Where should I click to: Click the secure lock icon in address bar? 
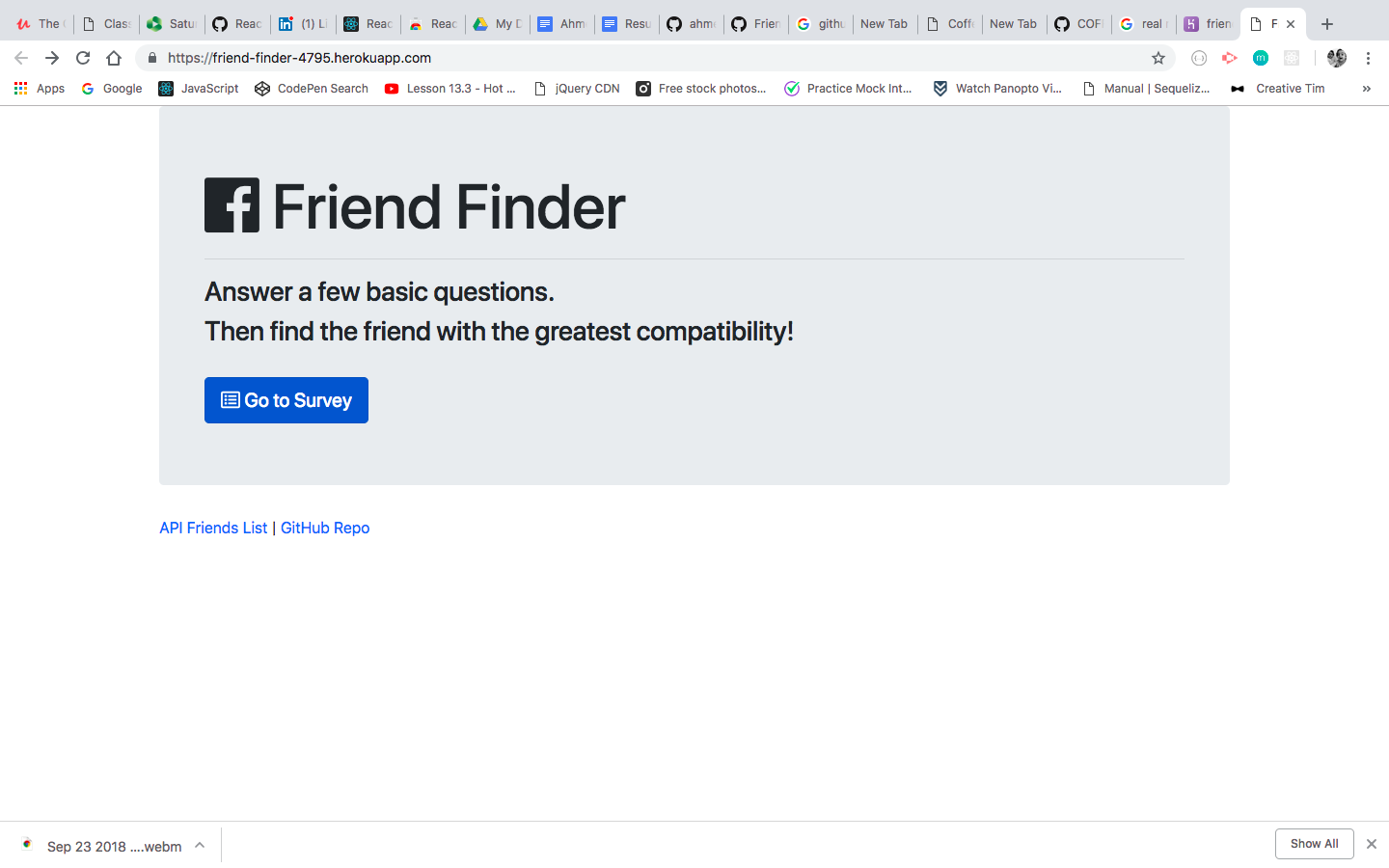tap(152, 58)
